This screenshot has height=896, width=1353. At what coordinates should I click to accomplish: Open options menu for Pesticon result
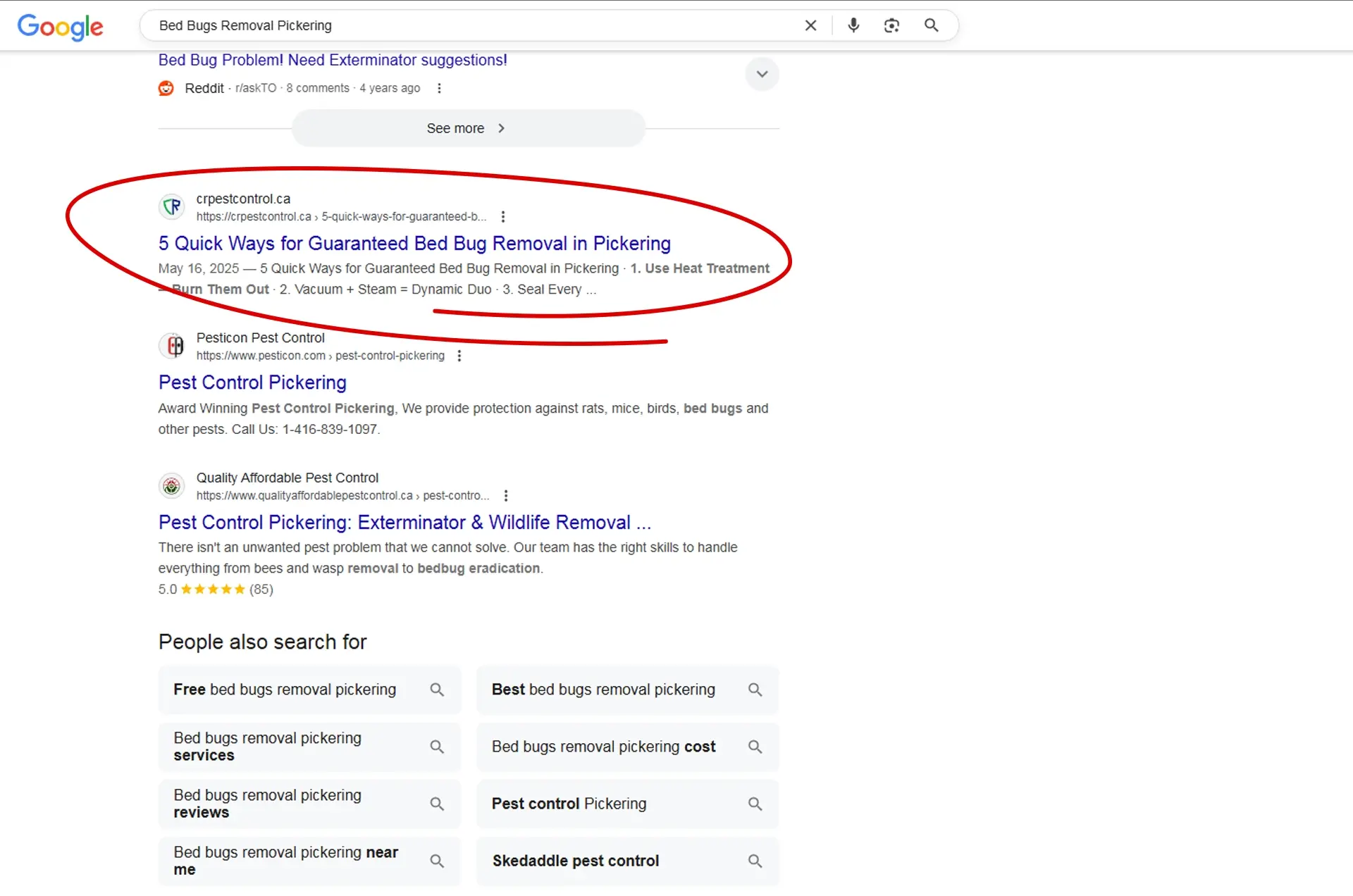[x=459, y=356]
